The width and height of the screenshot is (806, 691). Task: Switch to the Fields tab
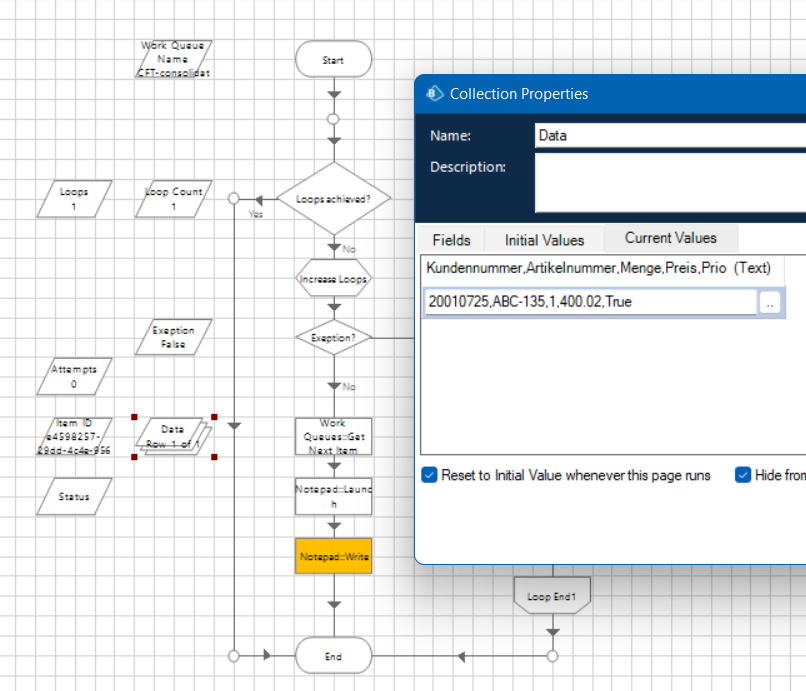(451, 240)
